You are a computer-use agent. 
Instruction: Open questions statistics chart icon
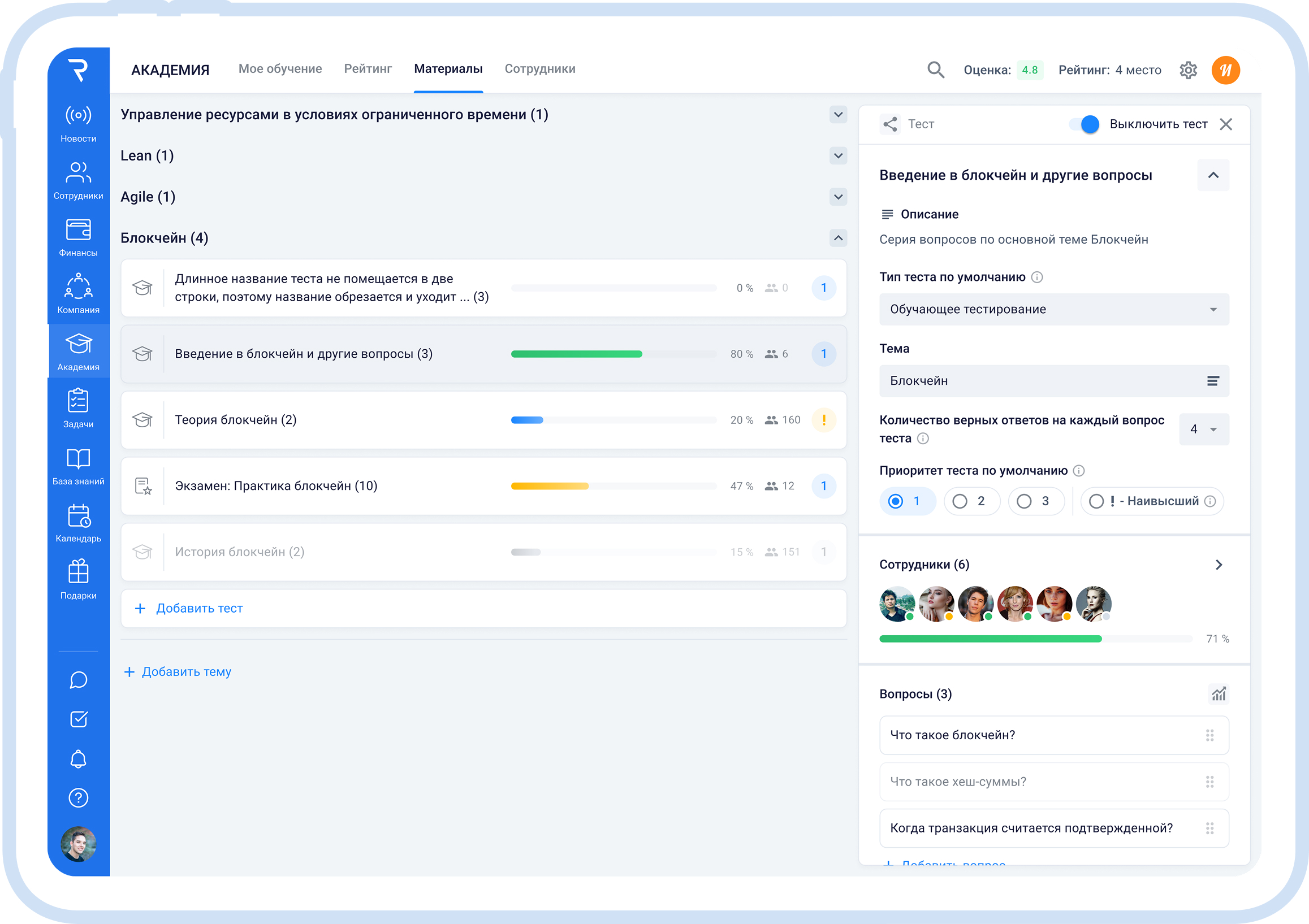(x=1219, y=694)
